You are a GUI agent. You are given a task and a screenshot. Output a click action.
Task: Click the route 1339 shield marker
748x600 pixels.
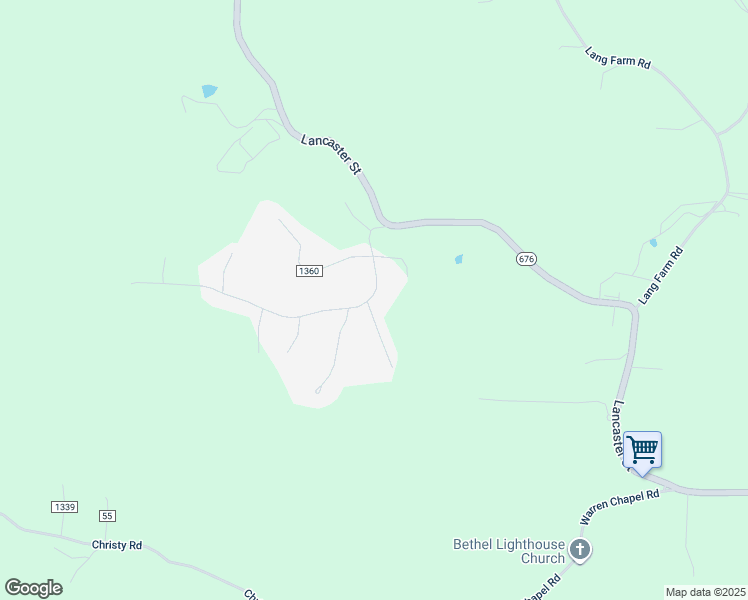64,507
